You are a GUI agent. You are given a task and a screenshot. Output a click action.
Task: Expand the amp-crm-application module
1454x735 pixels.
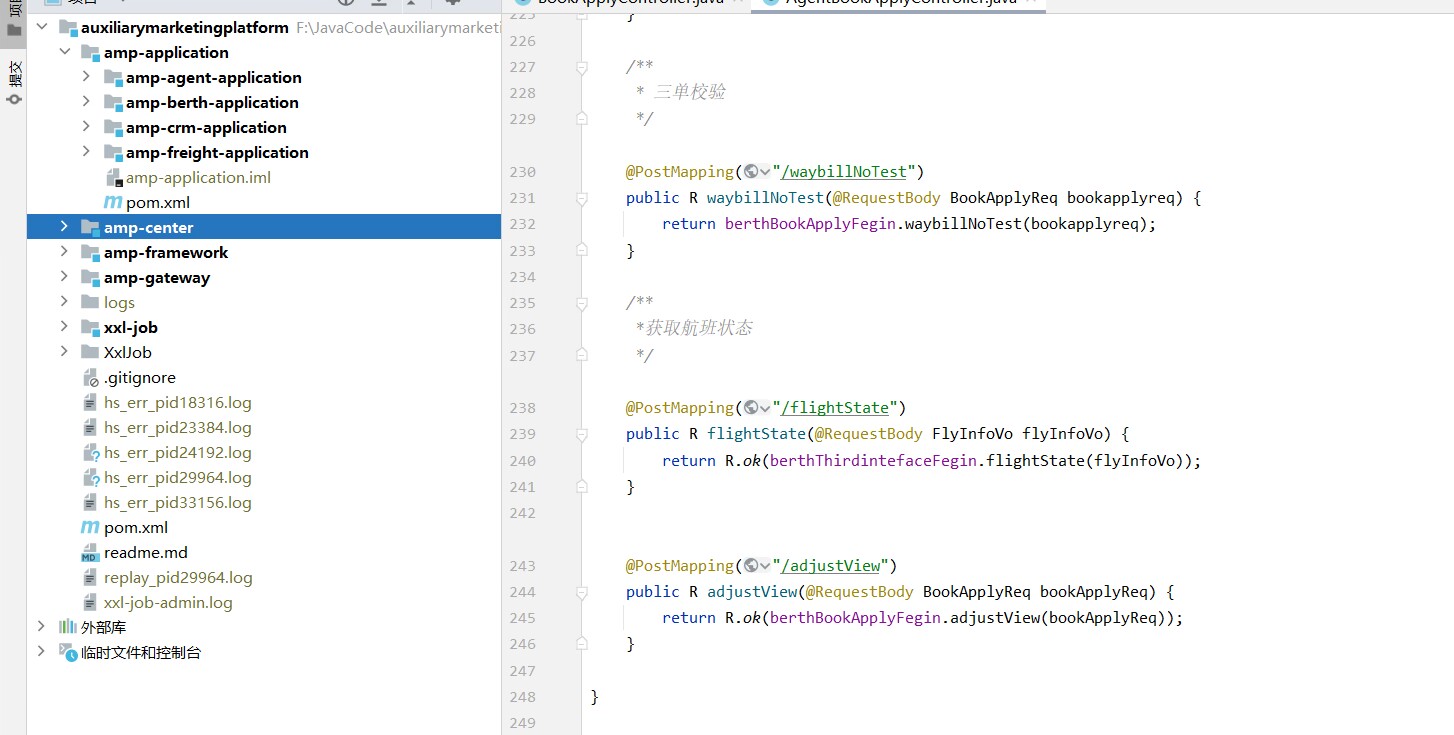tap(86, 127)
